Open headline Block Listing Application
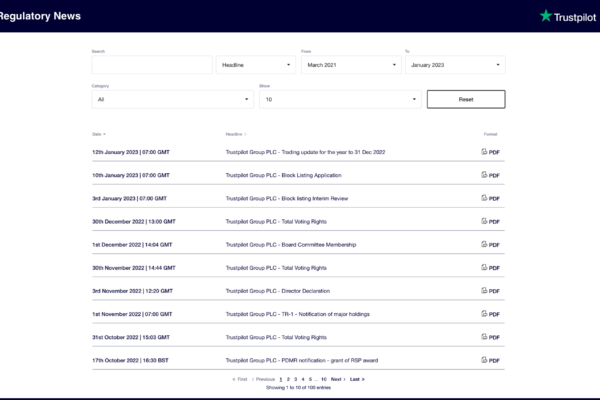Image resolution: width=600 pixels, height=400 pixels. pyautogui.click(x=284, y=175)
